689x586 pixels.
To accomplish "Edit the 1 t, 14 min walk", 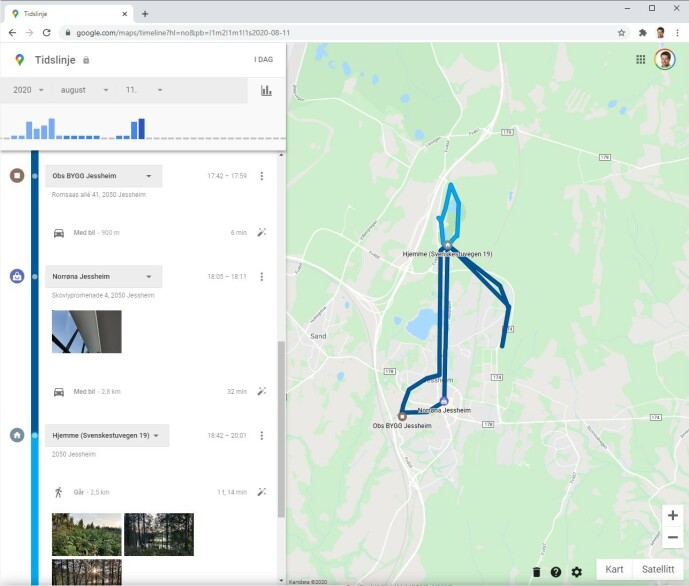I will point(262,492).
